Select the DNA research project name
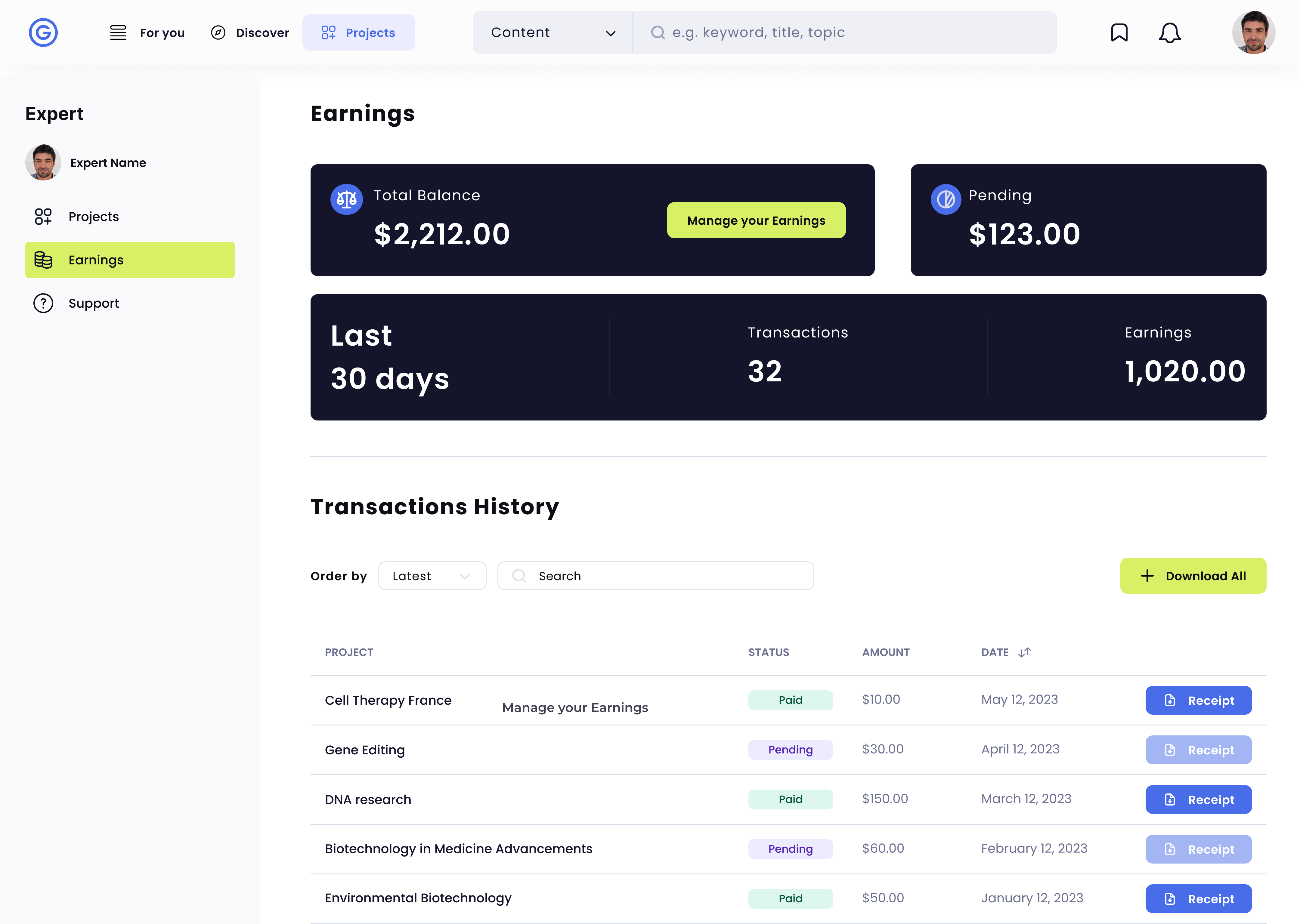The image size is (1300, 924). click(x=368, y=799)
